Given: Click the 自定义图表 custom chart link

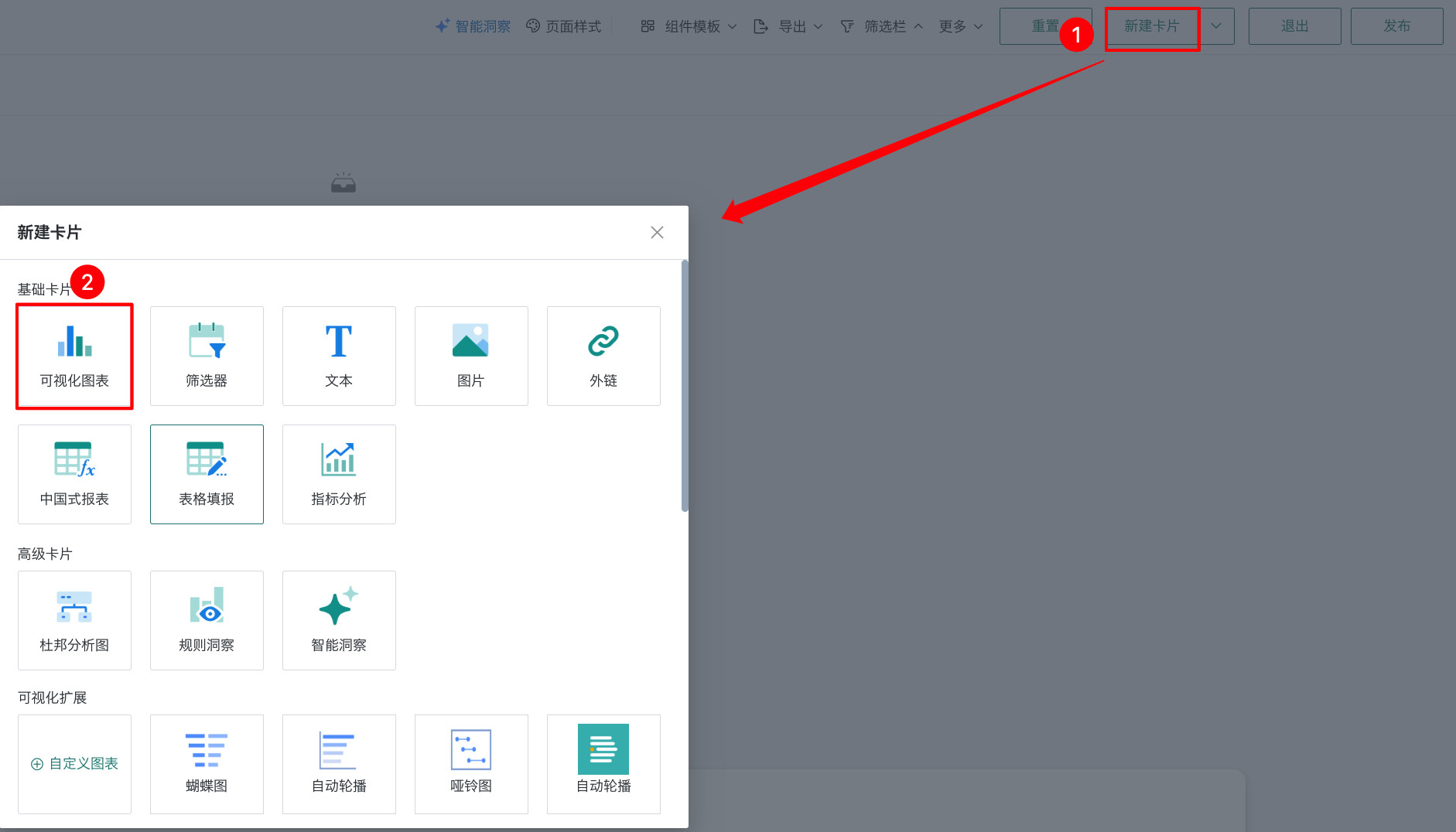Looking at the screenshot, I should (x=75, y=764).
